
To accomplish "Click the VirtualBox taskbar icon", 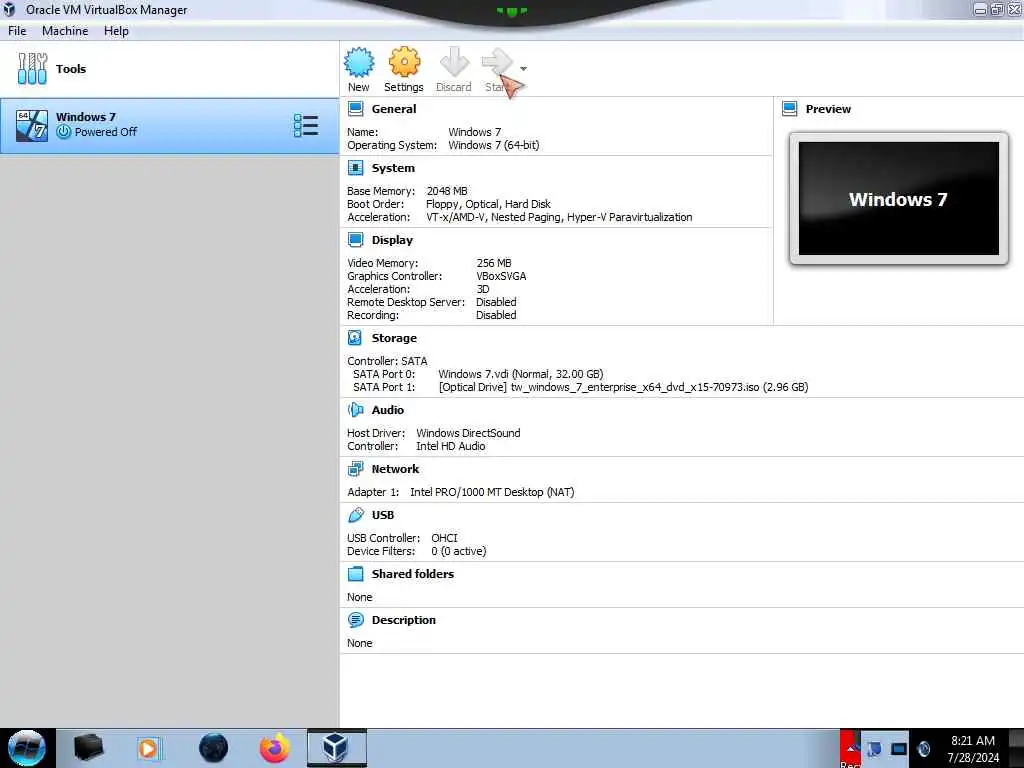I will point(336,748).
